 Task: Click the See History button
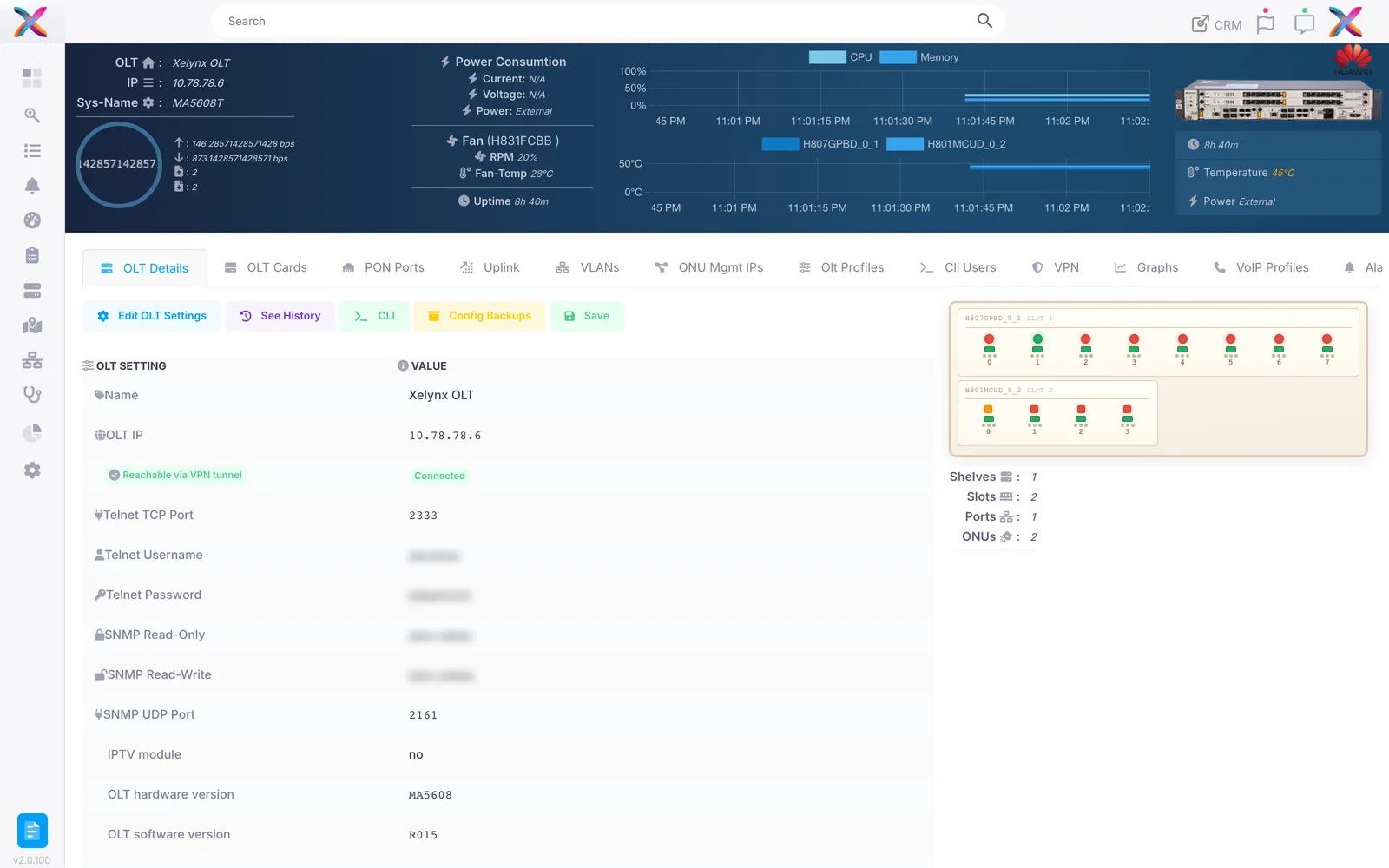(280, 316)
